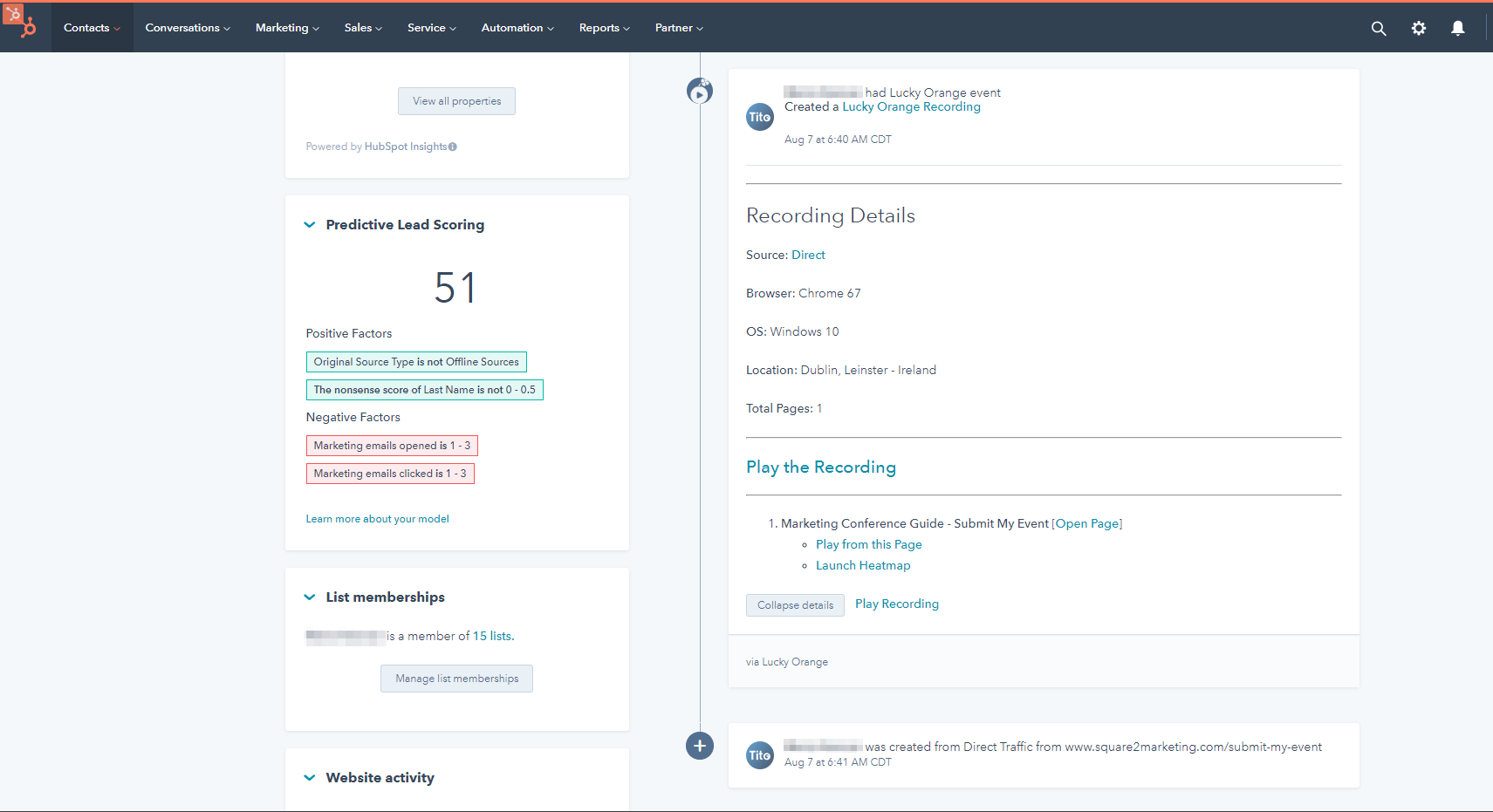Click the 15 lists link
Screen dimensions: 1493x812
493,636
